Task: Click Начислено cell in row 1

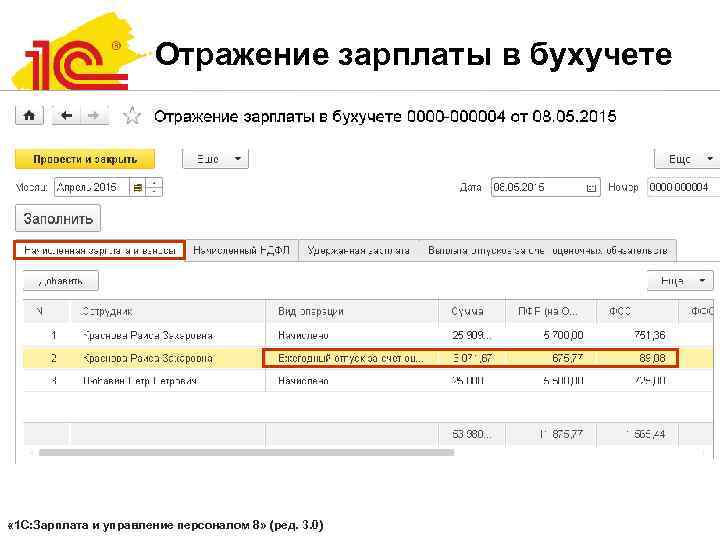Action: click(303, 336)
